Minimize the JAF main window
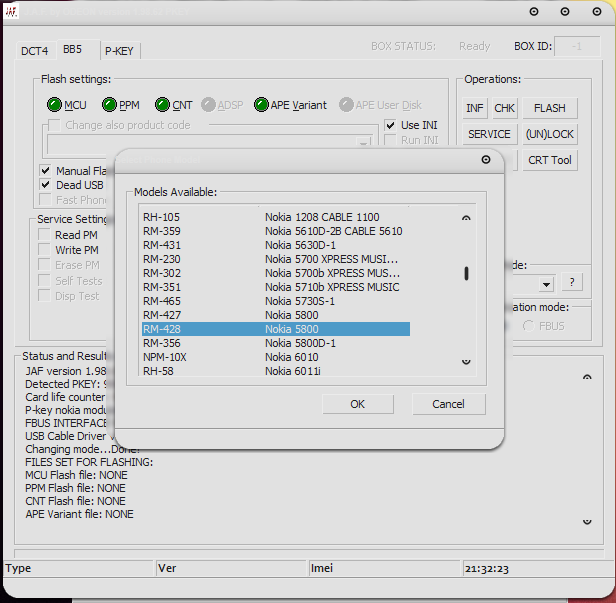 click(534, 12)
